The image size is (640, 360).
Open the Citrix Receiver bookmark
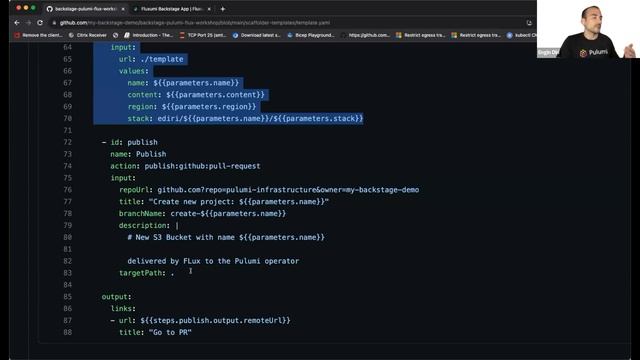click(87, 36)
